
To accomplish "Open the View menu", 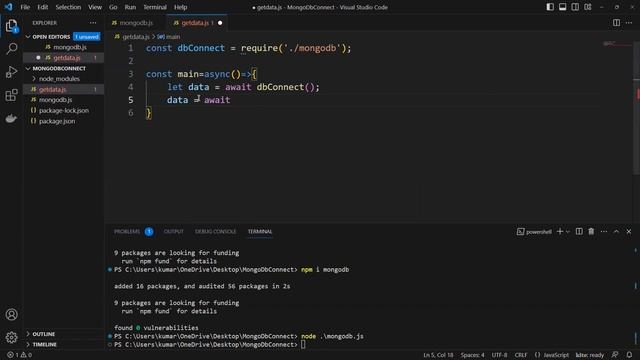I will [x=95, y=7].
